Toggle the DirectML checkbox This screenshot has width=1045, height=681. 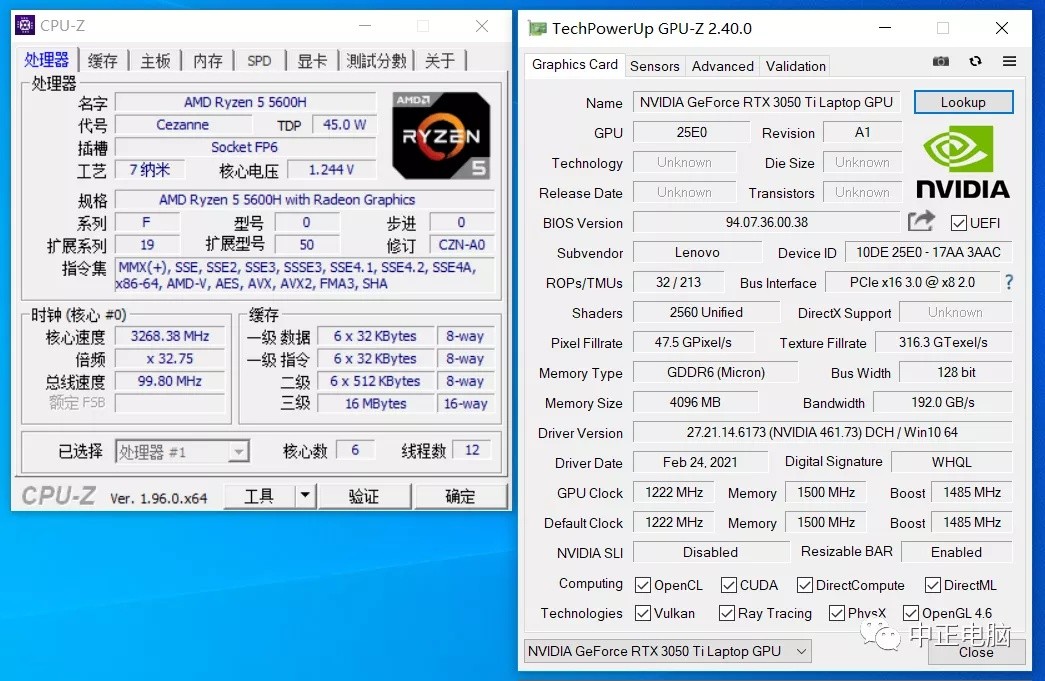pyautogui.click(x=932, y=585)
